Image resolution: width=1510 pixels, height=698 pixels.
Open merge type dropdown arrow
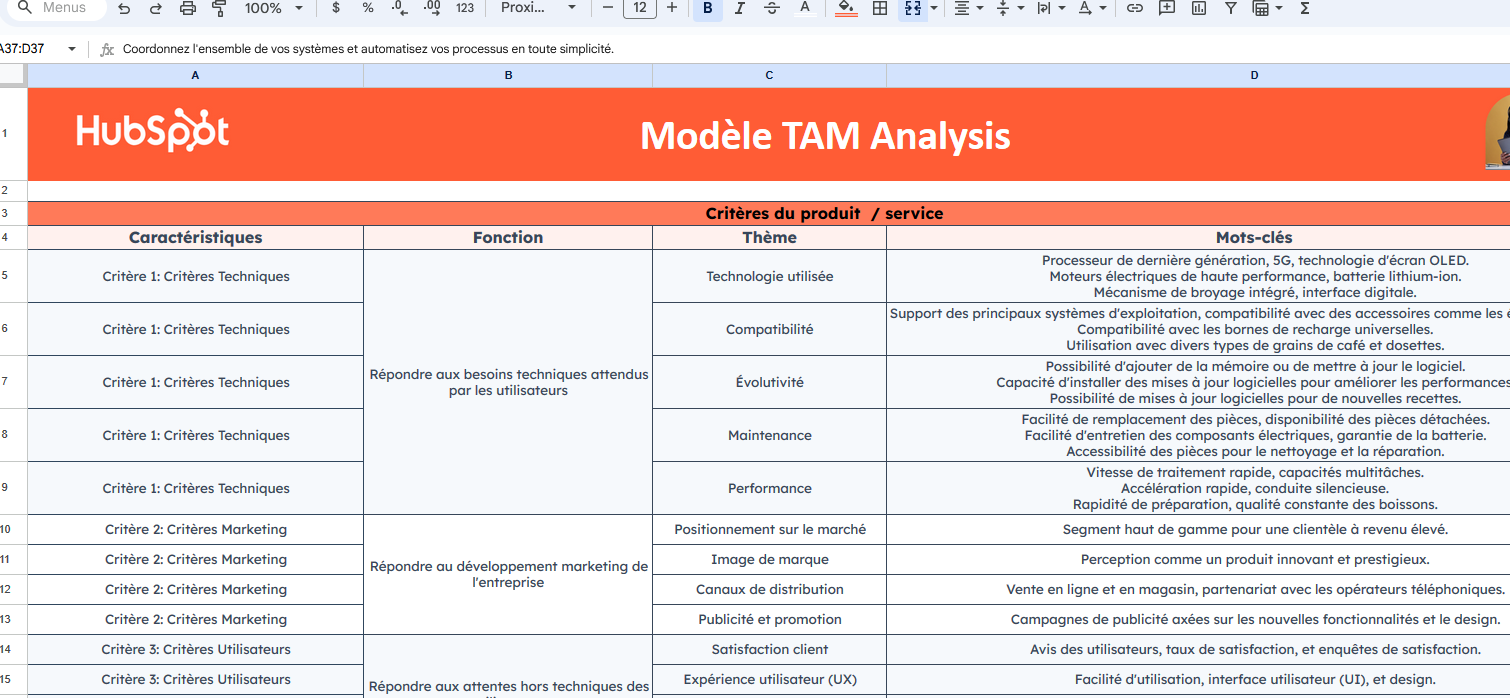(x=934, y=8)
